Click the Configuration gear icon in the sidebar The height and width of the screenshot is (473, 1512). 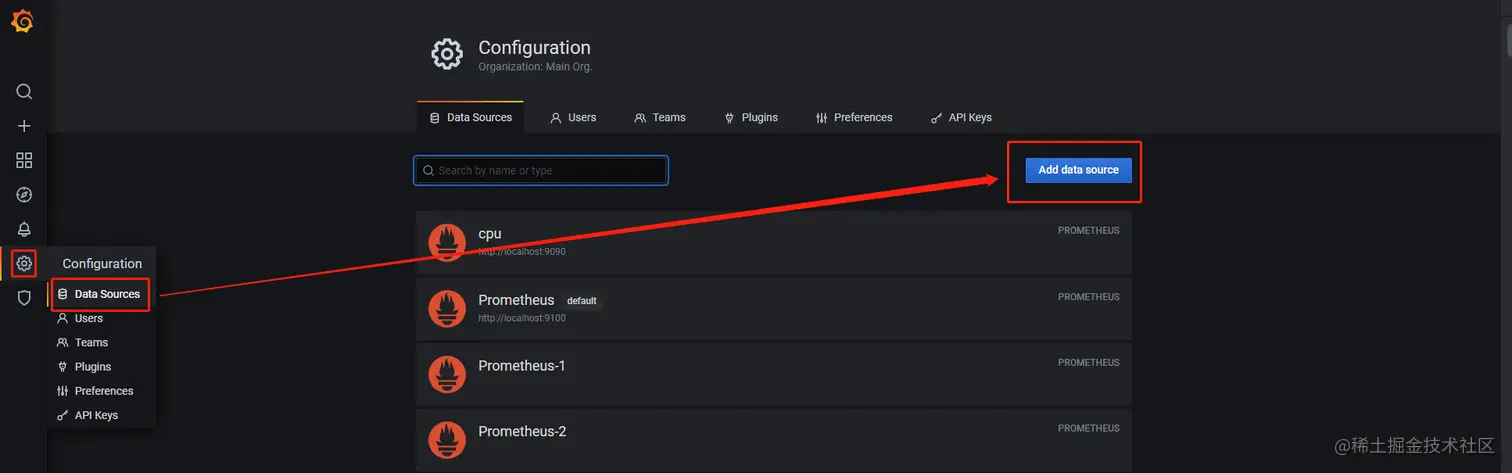(24, 264)
